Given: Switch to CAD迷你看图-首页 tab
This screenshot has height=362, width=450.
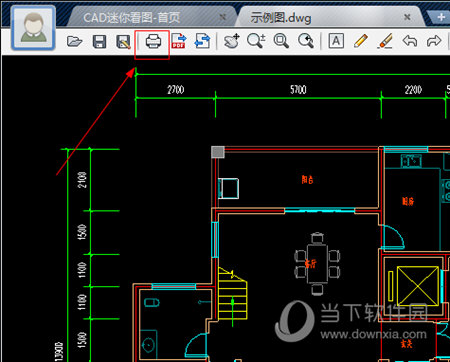Looking at the screenshot, I should (x=131, y=17).
